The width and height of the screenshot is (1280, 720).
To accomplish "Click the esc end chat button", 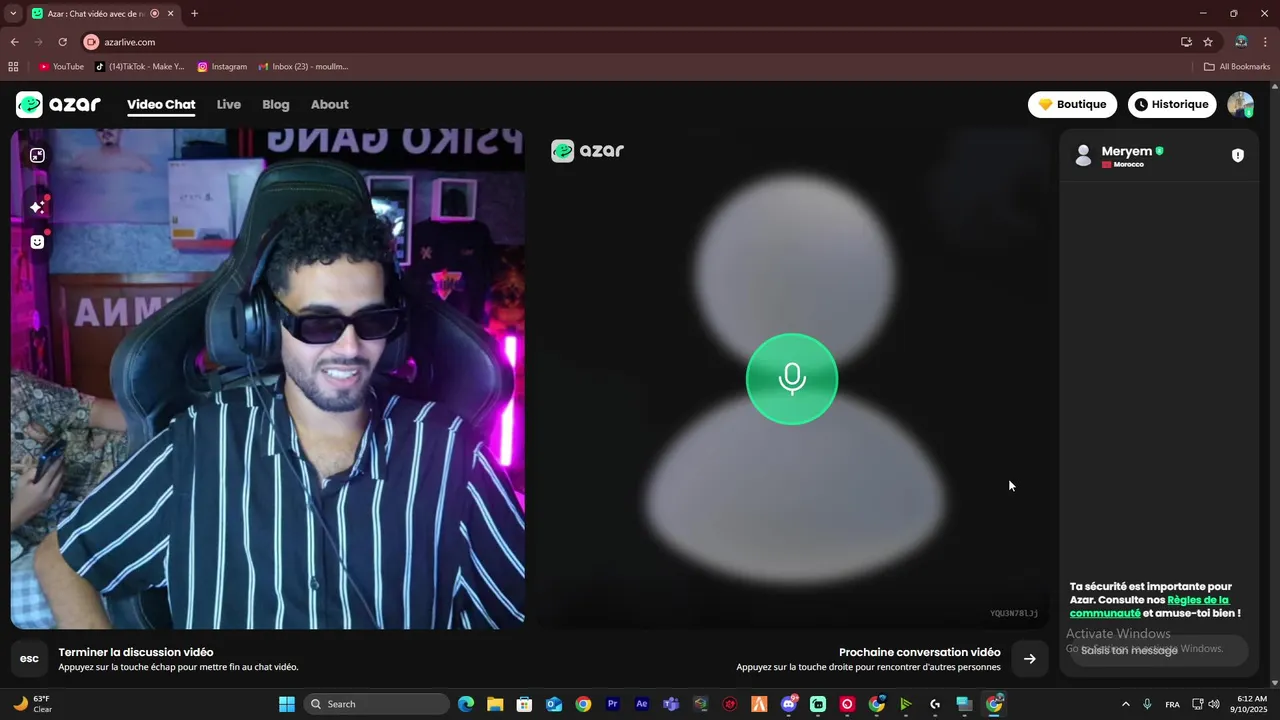I will point(29,659).
